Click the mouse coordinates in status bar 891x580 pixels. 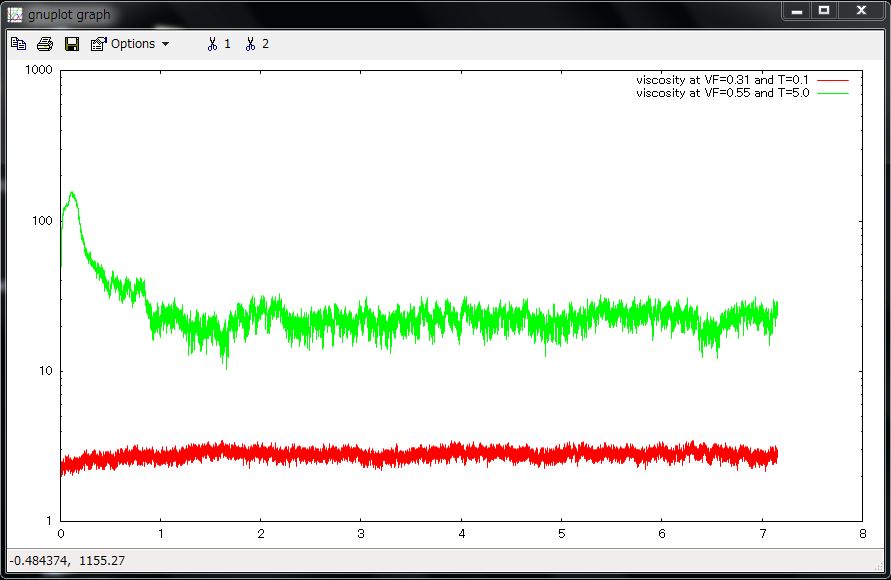(68, 562)
